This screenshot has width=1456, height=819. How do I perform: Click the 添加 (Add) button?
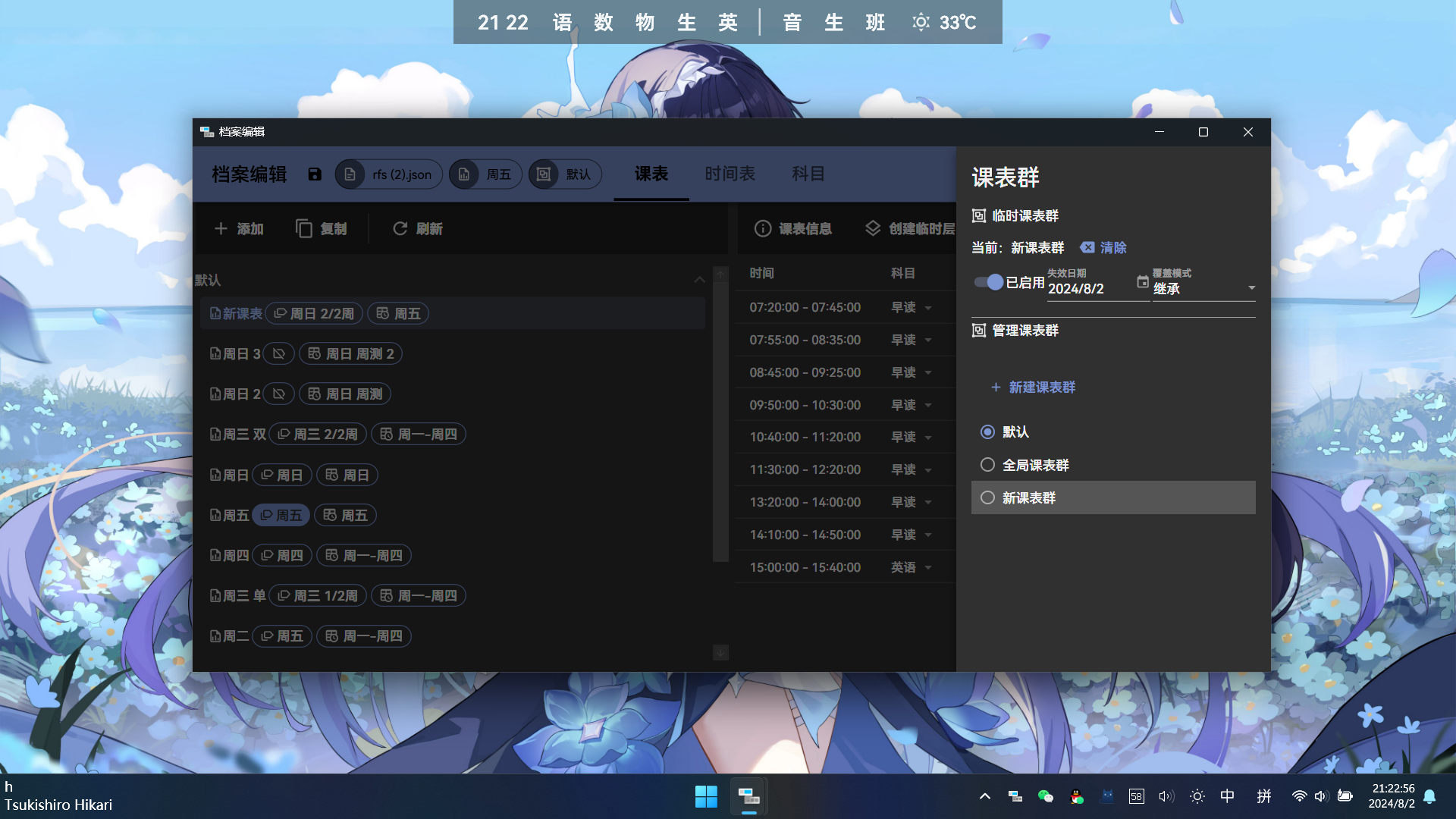(238, 228)
